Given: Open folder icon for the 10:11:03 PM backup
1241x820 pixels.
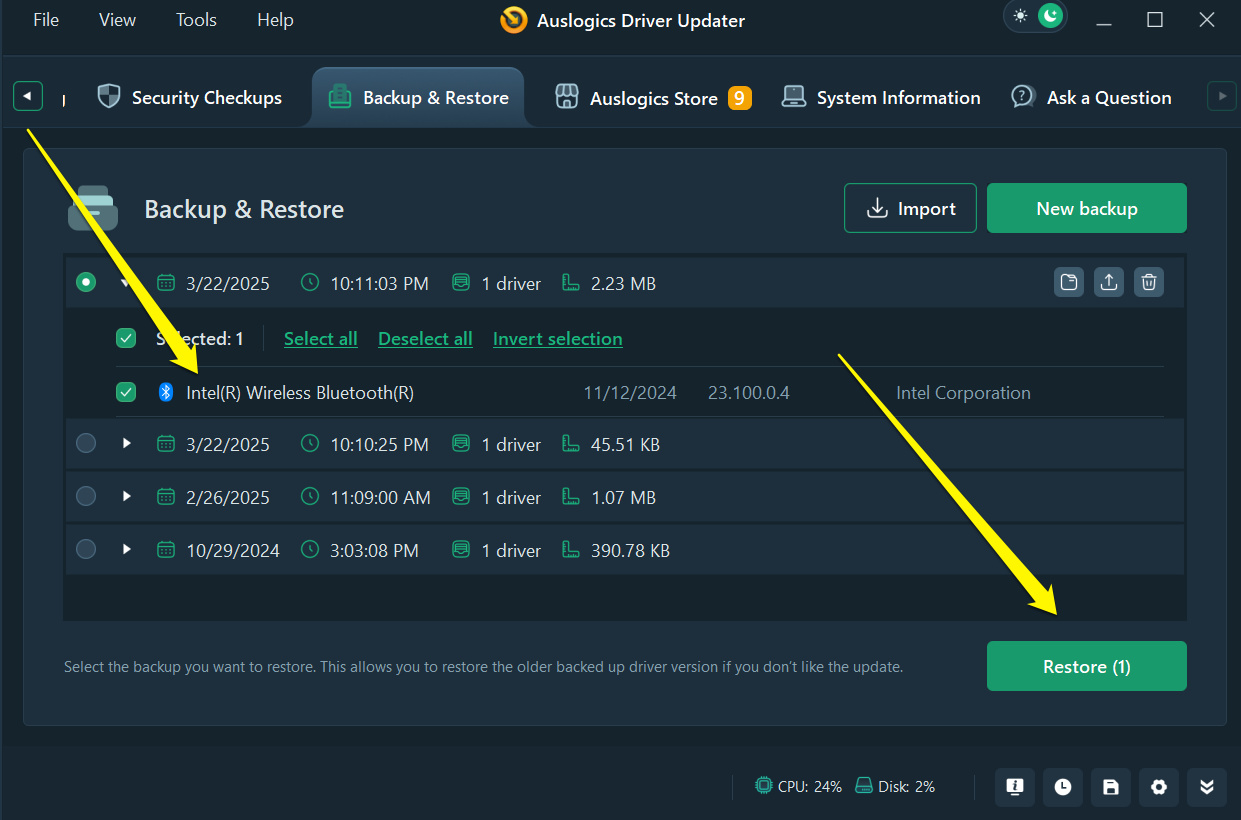Looking at the screenshot, I should coord(1069,283).
